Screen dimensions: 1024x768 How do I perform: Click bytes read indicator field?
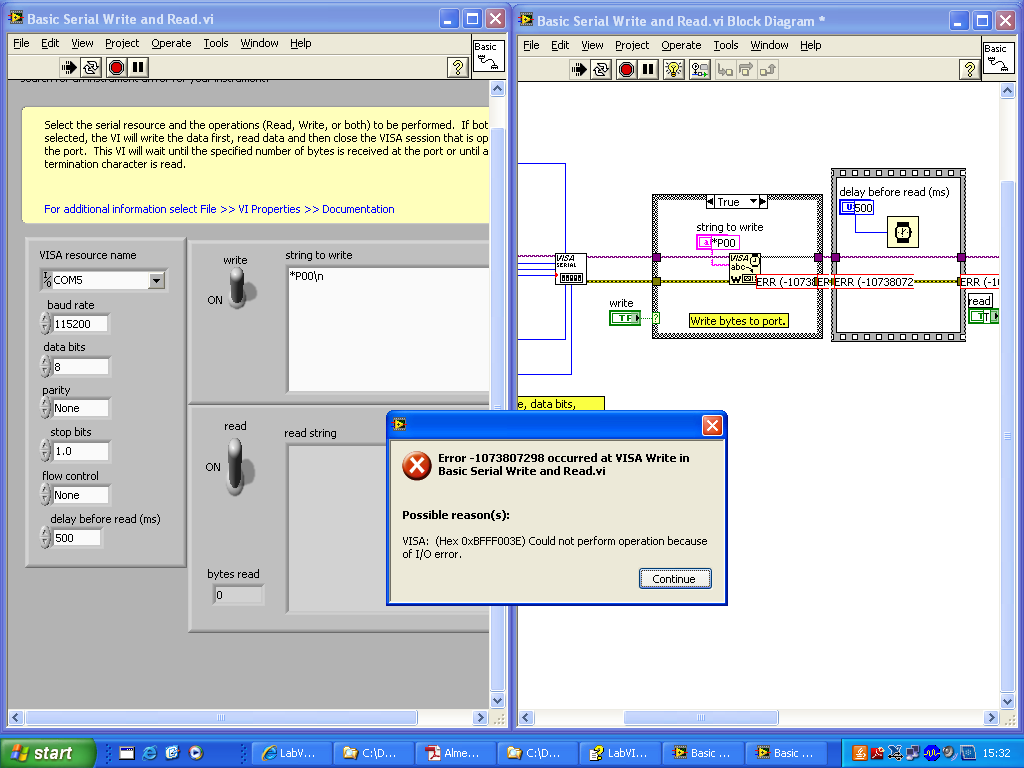(x=238, y=595)
